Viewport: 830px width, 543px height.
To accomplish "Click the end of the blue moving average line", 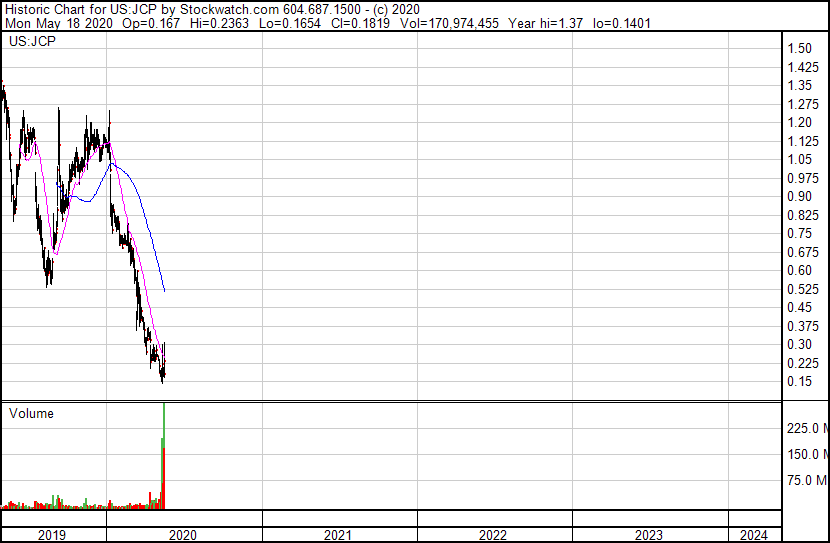I will pos(165,291).
